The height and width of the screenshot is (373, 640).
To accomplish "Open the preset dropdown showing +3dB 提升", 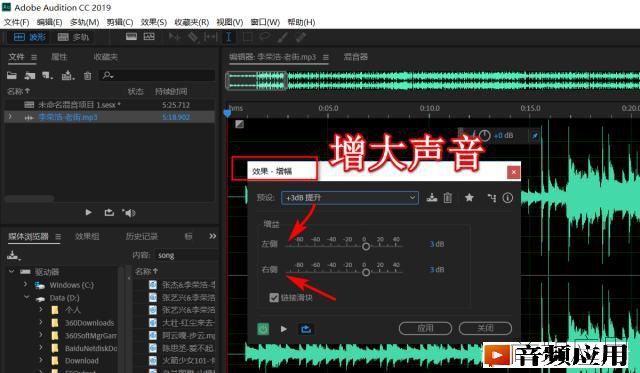I will click(350, 198).
